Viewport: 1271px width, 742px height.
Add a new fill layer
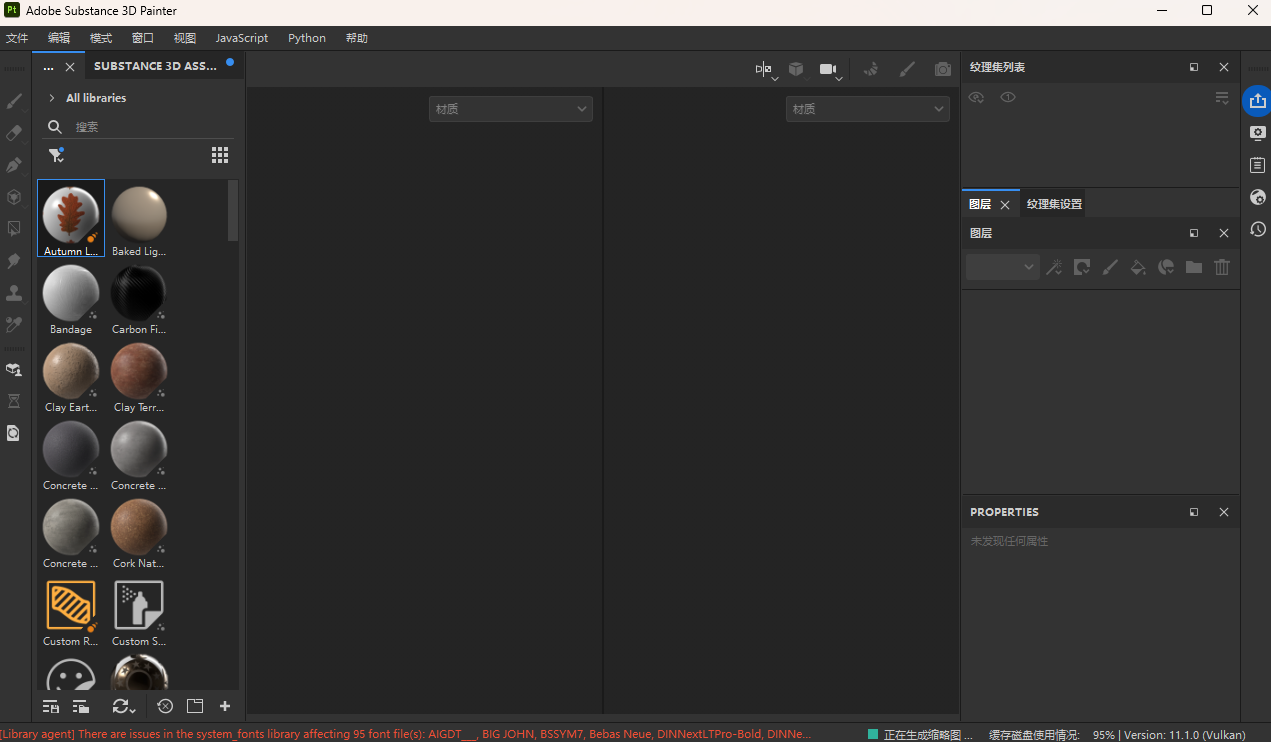click(1138, 267)
